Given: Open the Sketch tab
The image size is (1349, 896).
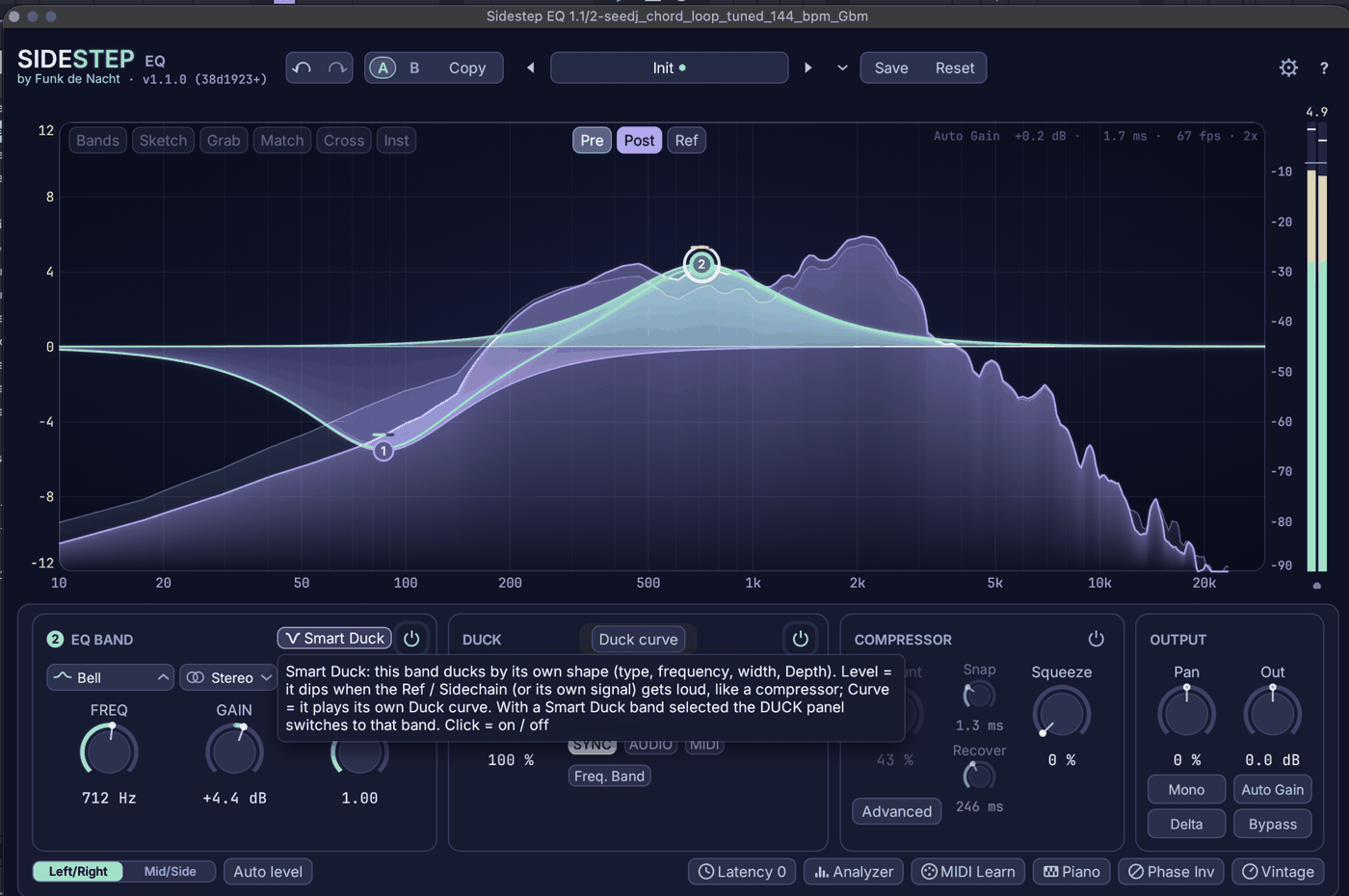Looking at the screenshot, I should 163,140.
